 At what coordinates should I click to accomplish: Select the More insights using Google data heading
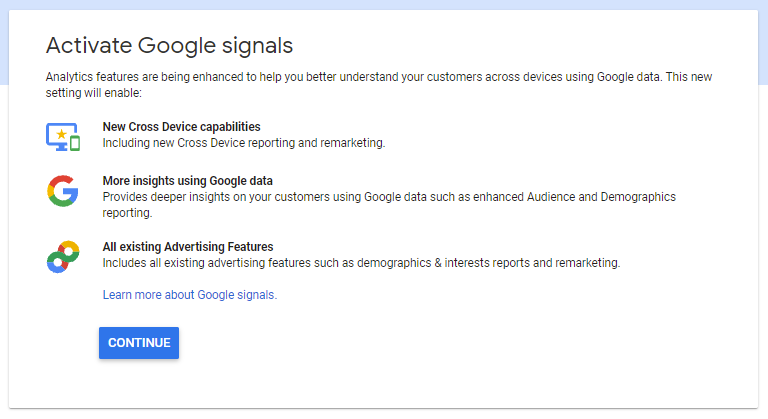tap(187, 181)
